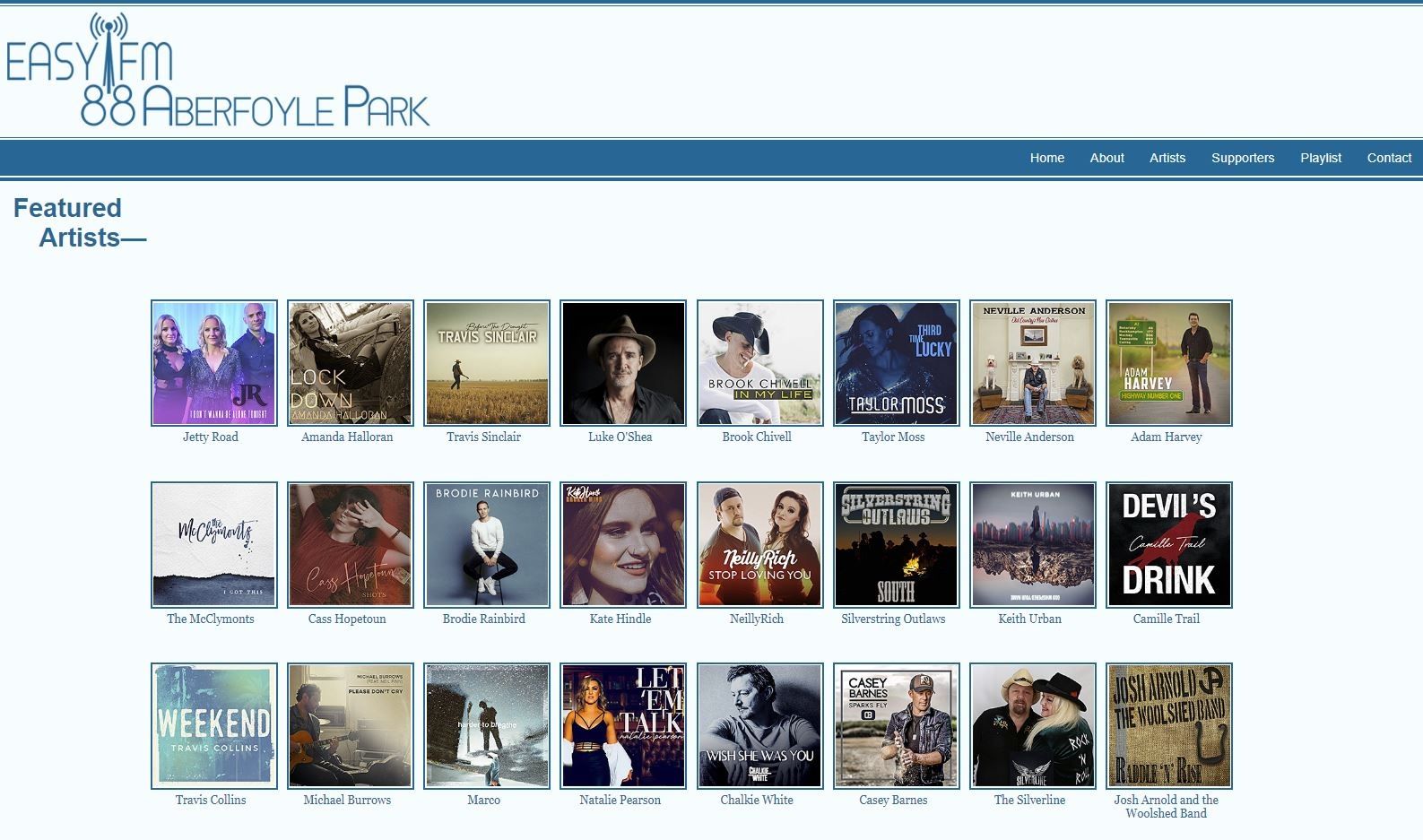
Task: Click Chalkie White Wish She Was You cover
Action: coord(760,726)
